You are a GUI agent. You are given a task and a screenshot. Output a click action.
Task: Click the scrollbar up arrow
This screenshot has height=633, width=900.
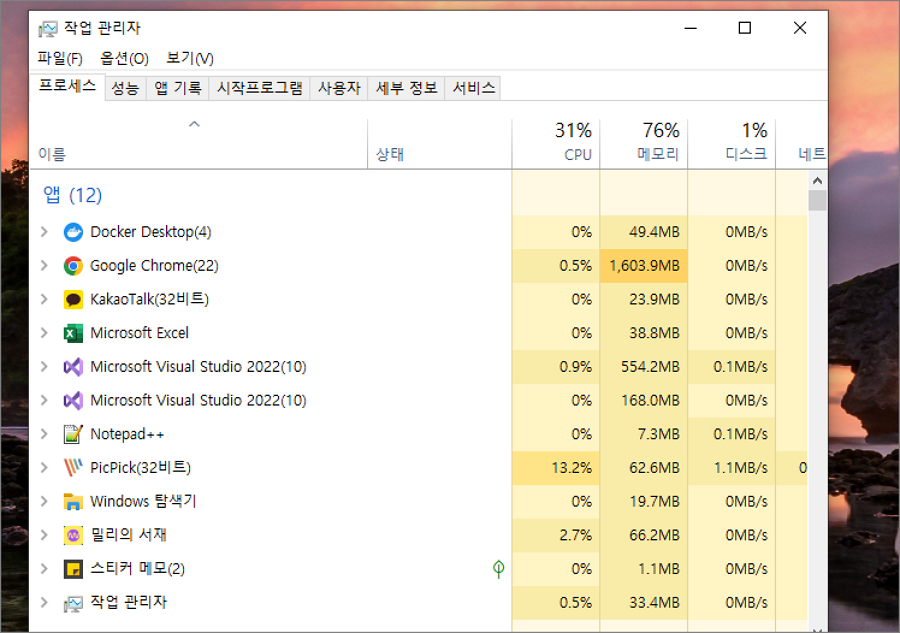pos(817,181)
